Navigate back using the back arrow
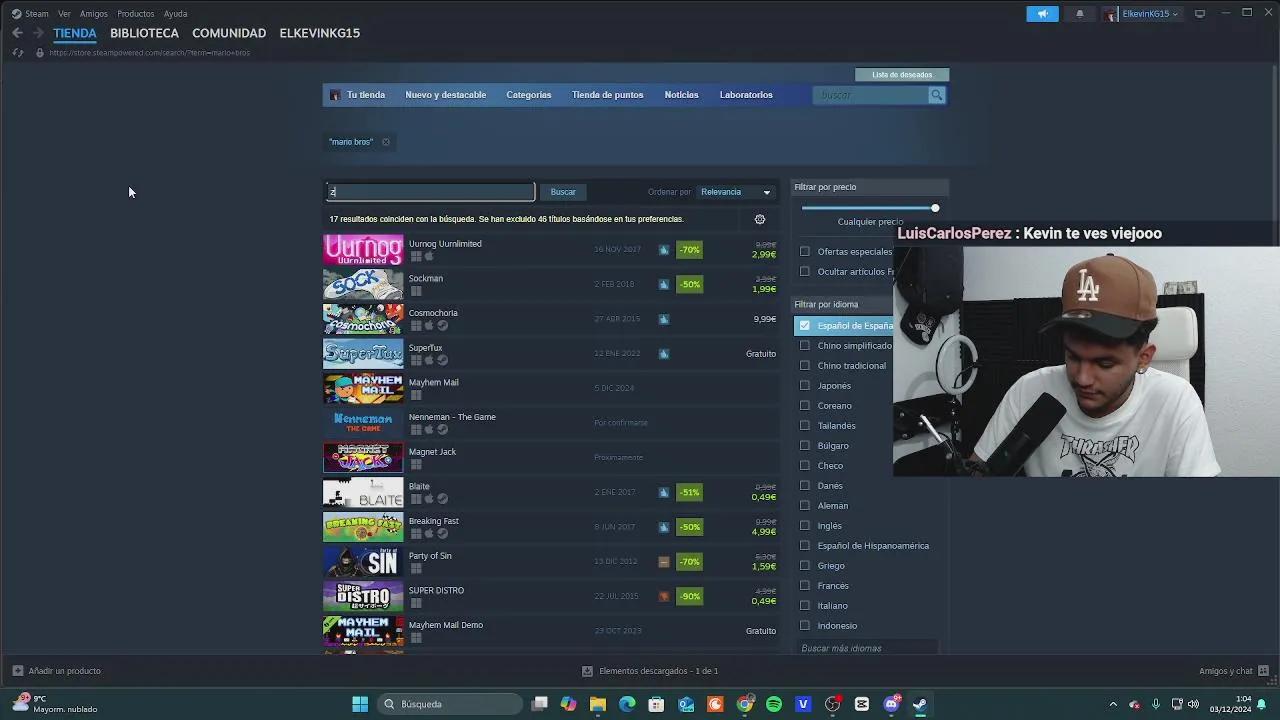The height and width of the screenshot is (720, 1280). tap(16, 32)
